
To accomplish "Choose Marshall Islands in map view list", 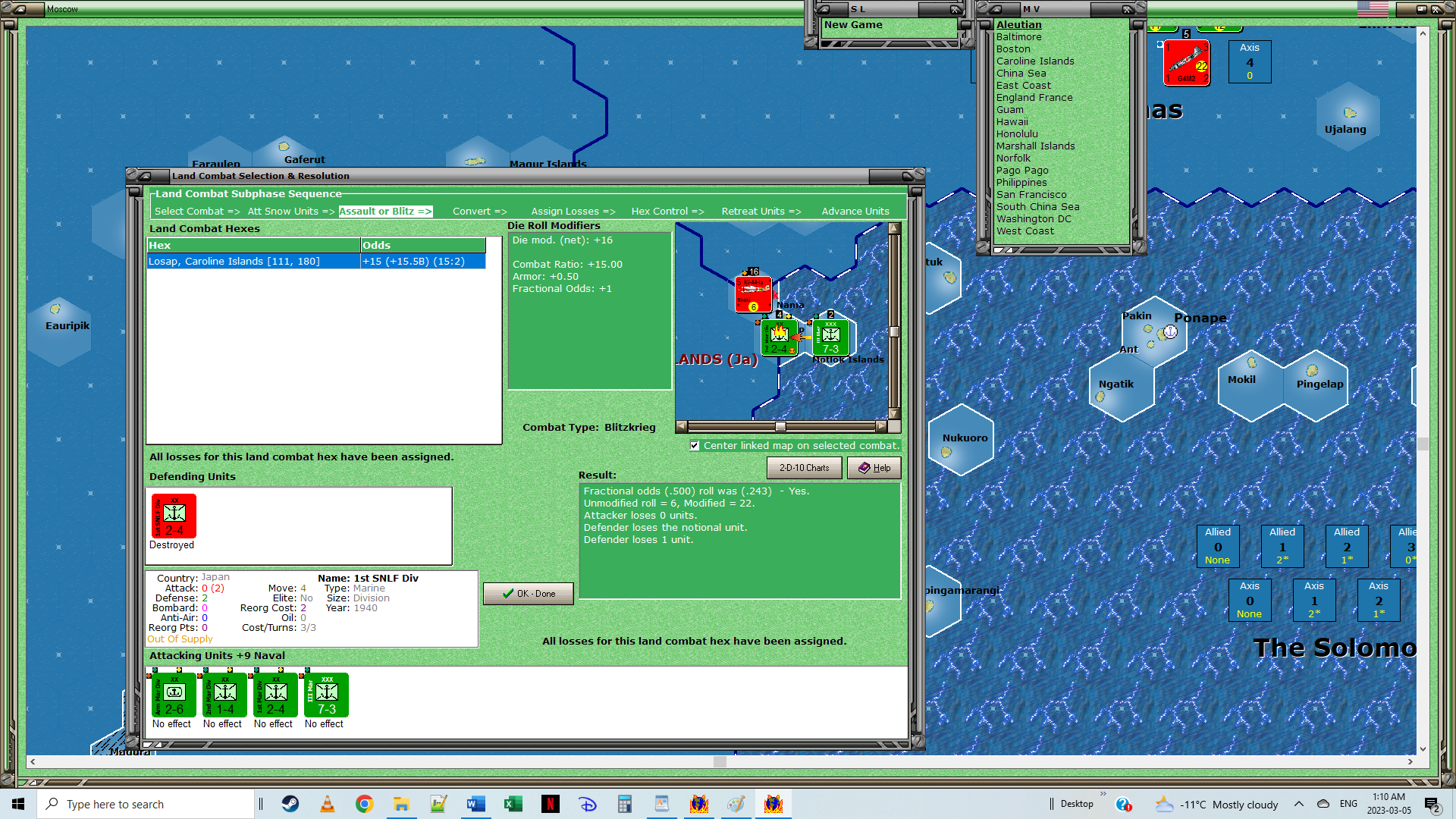I will (x=1035, y=146).
